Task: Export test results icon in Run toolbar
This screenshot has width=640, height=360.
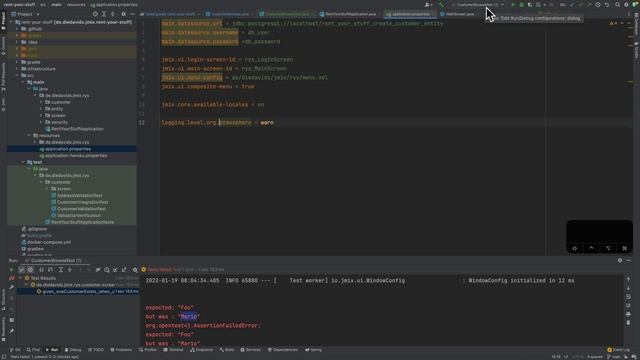Action: [124, 269]
